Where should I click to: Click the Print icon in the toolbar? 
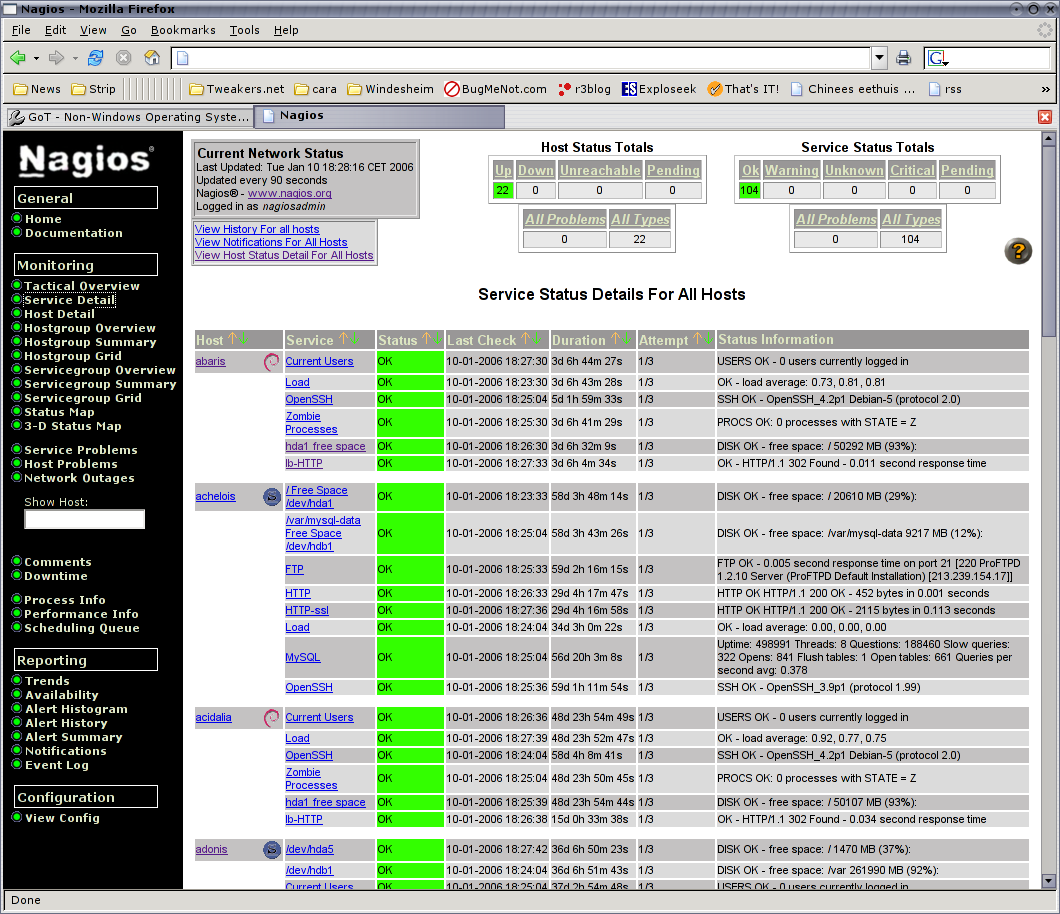(x=903, y=58)
